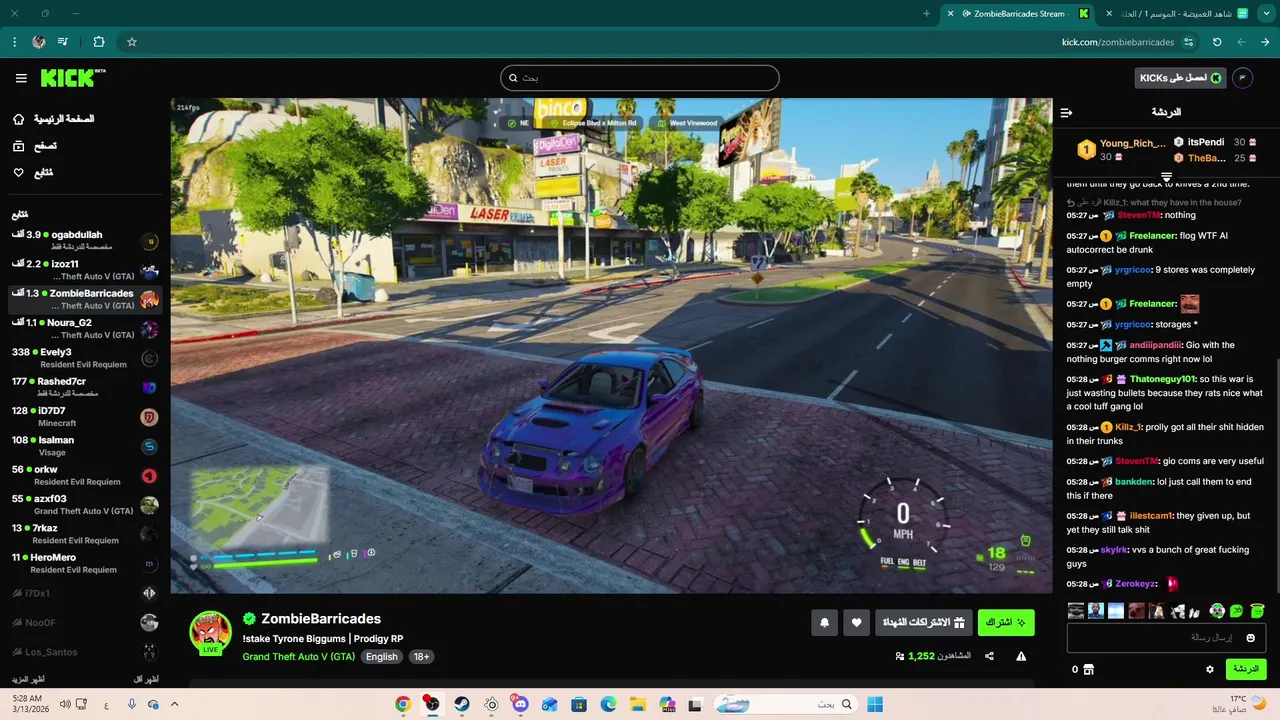Click the site settings icon in address bar
This screenshot has width=1280, height=720.
click(1188, 42)
